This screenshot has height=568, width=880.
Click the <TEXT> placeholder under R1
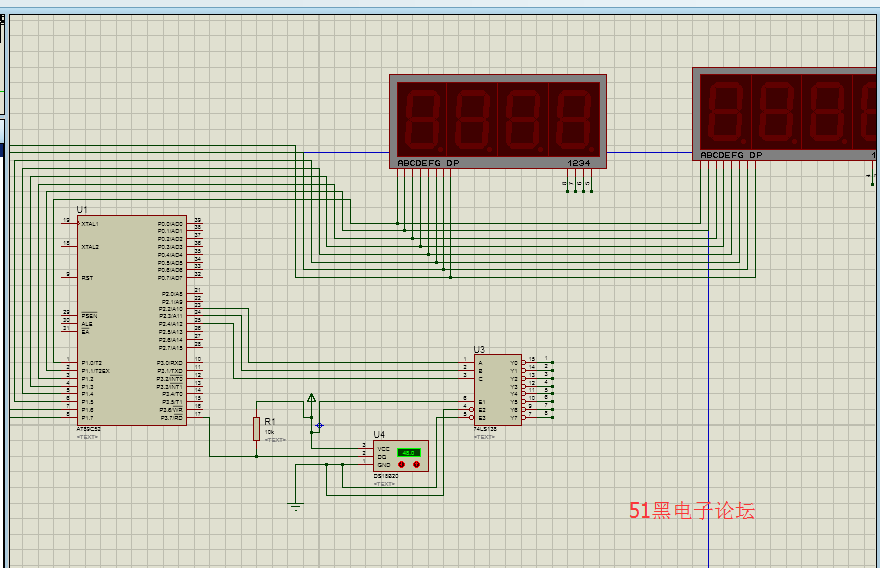click(275, 439)
